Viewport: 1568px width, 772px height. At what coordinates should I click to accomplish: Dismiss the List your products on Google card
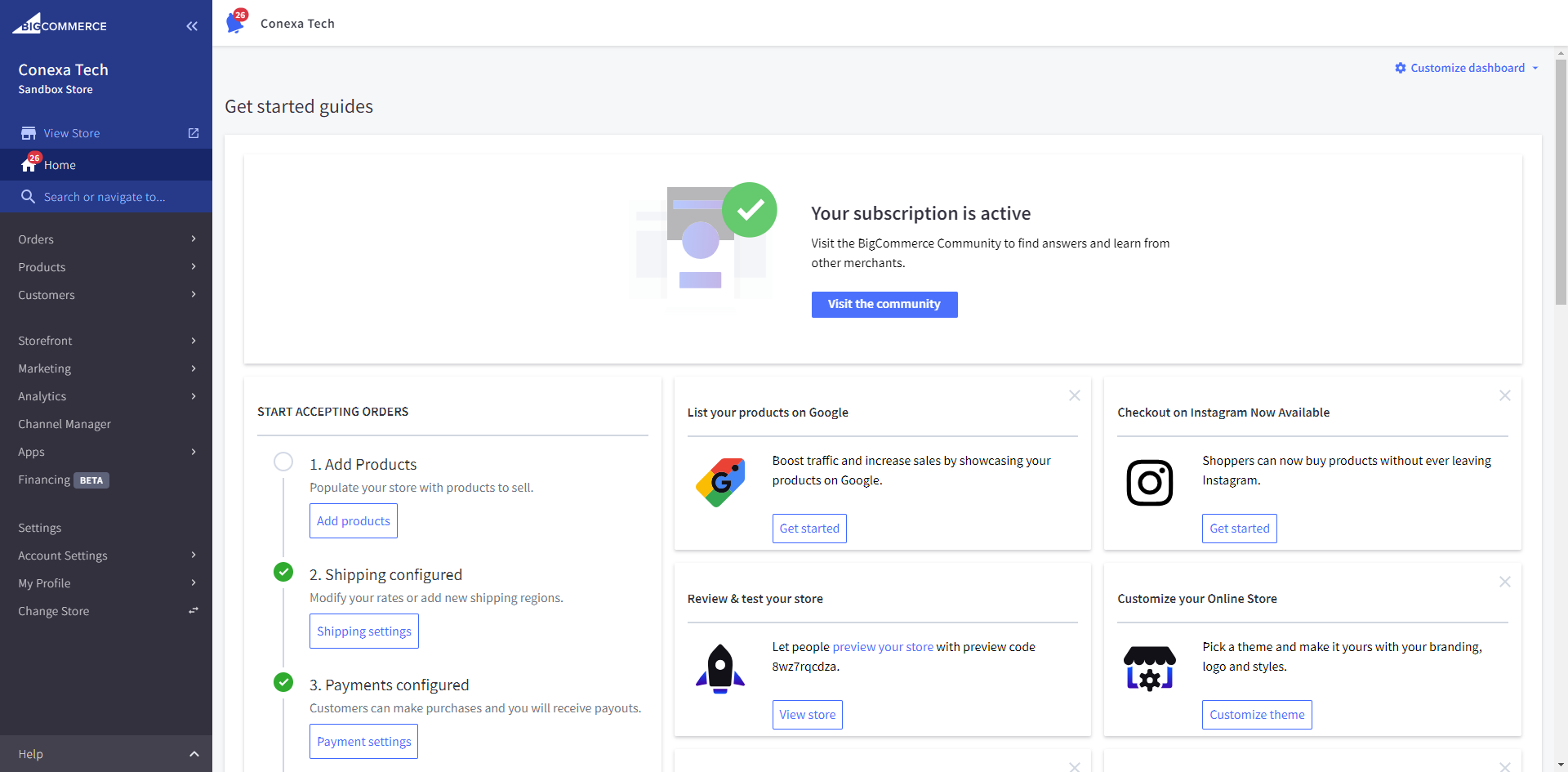(x=1075, y=395)
